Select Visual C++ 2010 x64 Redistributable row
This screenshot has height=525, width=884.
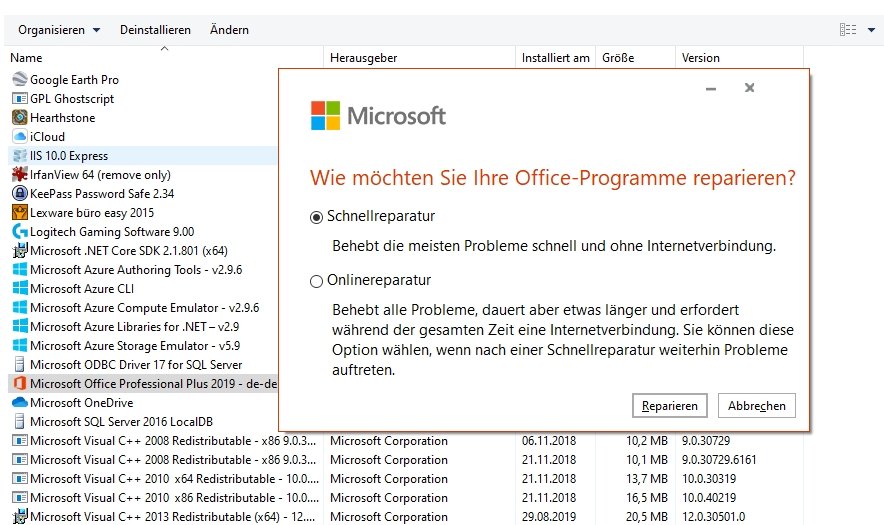(x=406, y=478)
